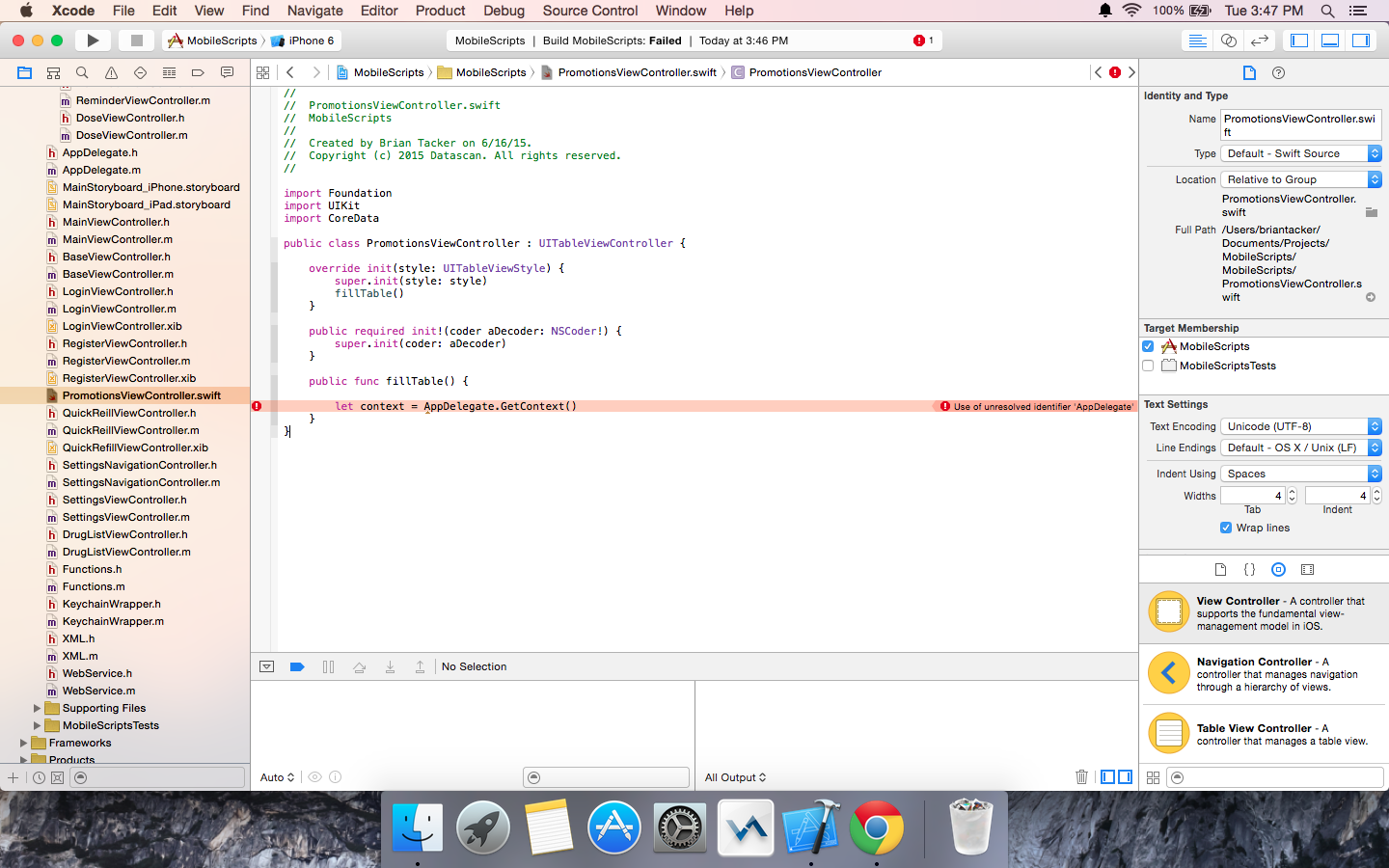Open the Navigate menu
This screenshot has height=868, width=1389.
coord(314,11)
